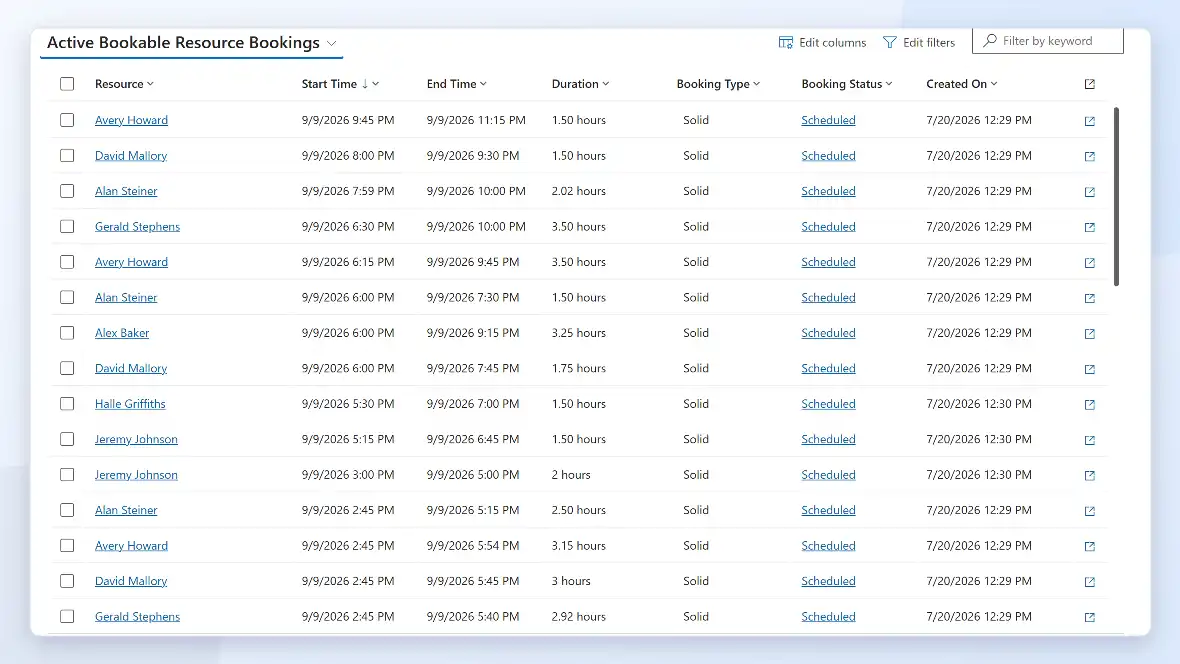Open the End Time column header menu
Viewport: 1180px width, 664px height.
pyautogui.click(x=457, y=84)
